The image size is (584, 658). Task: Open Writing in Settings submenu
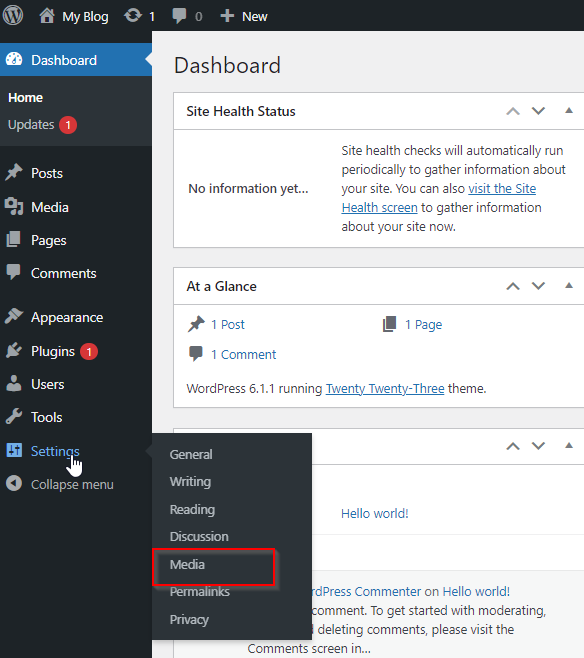[190, 482]
